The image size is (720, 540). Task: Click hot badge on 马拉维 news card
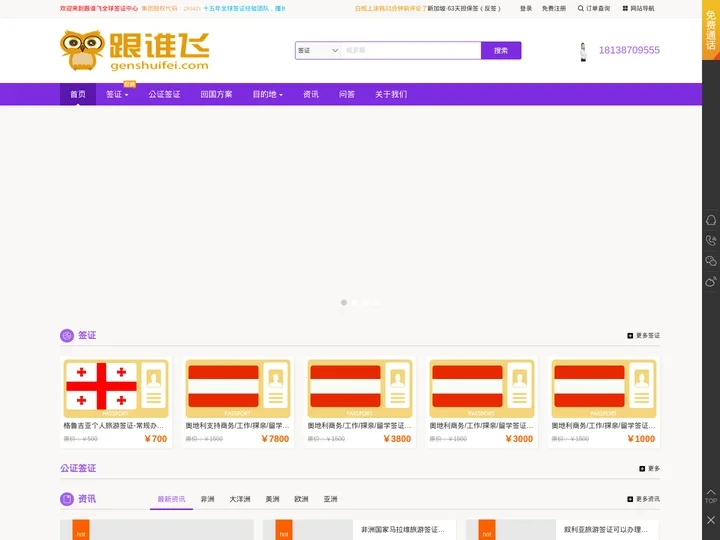(x=284, y=530)
